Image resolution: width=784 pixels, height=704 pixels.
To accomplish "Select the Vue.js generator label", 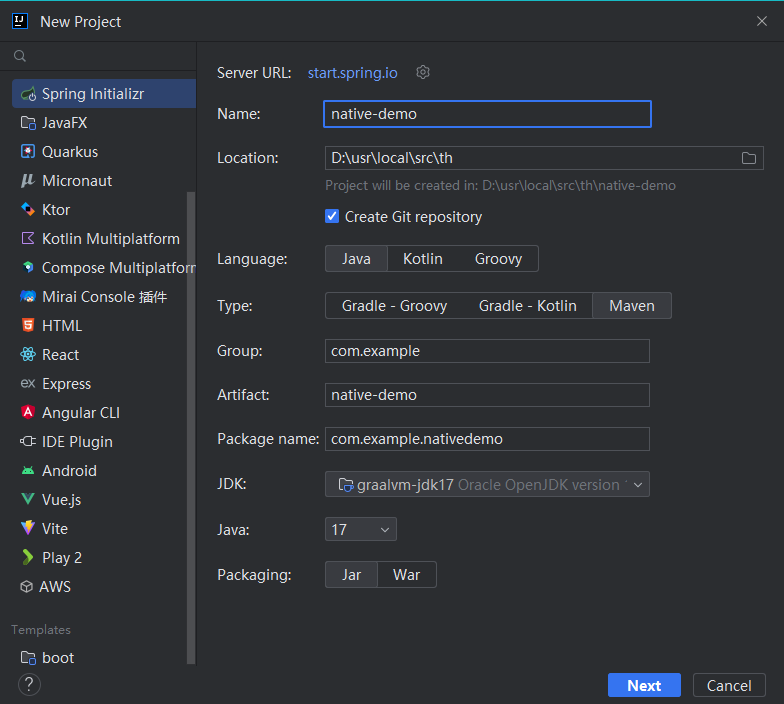I will 62,500.
